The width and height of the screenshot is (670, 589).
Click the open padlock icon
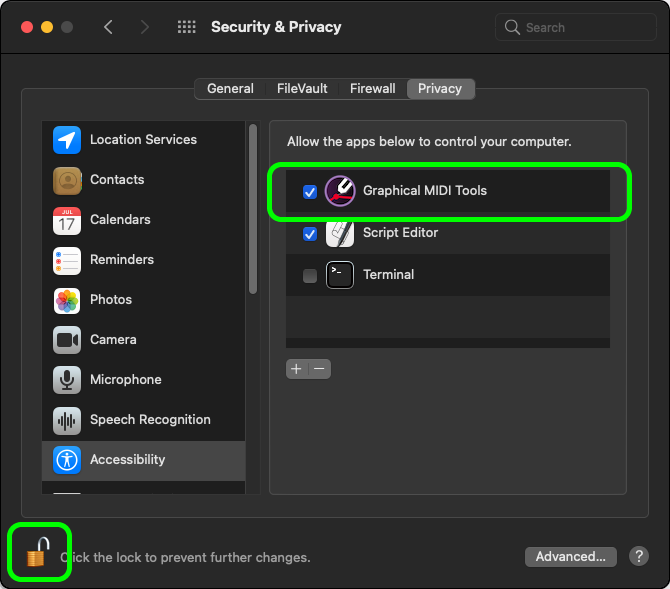tap(38, 552)
